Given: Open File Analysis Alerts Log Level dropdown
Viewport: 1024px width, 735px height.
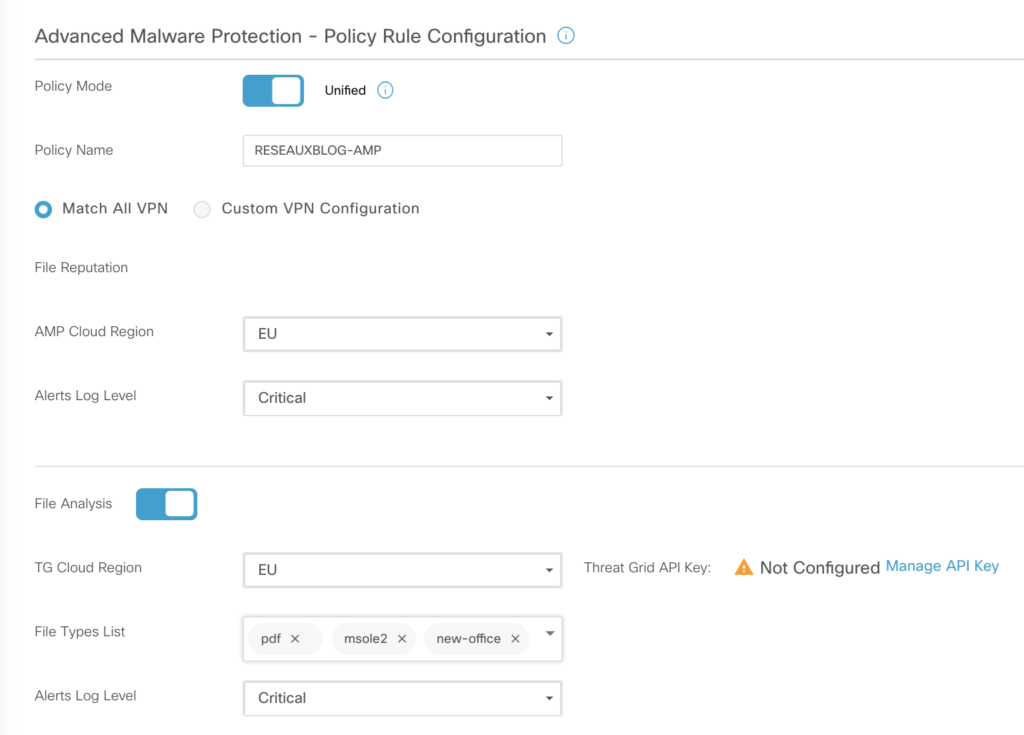Looking at the screenshot, I should 402,698.
